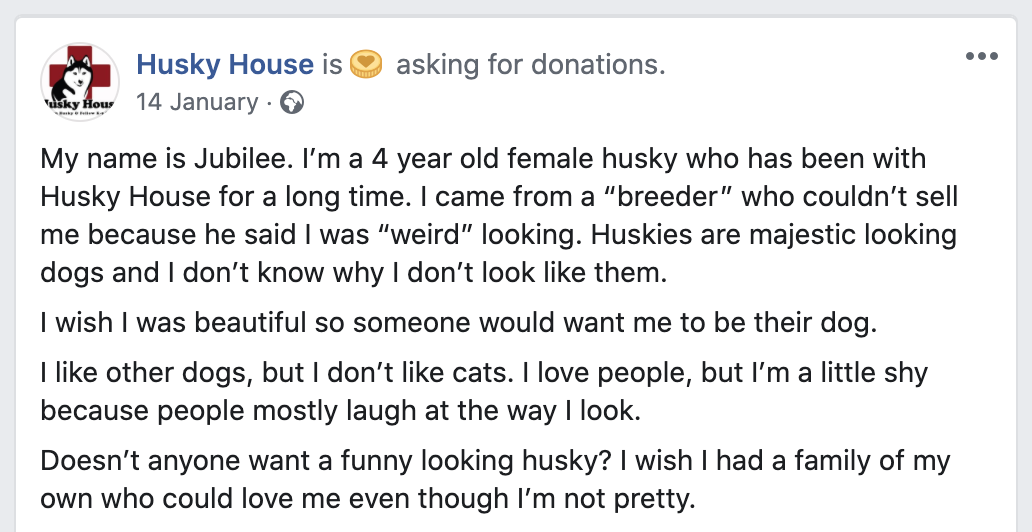
Task: Open the three-dot post options menu
Action: 982,56
